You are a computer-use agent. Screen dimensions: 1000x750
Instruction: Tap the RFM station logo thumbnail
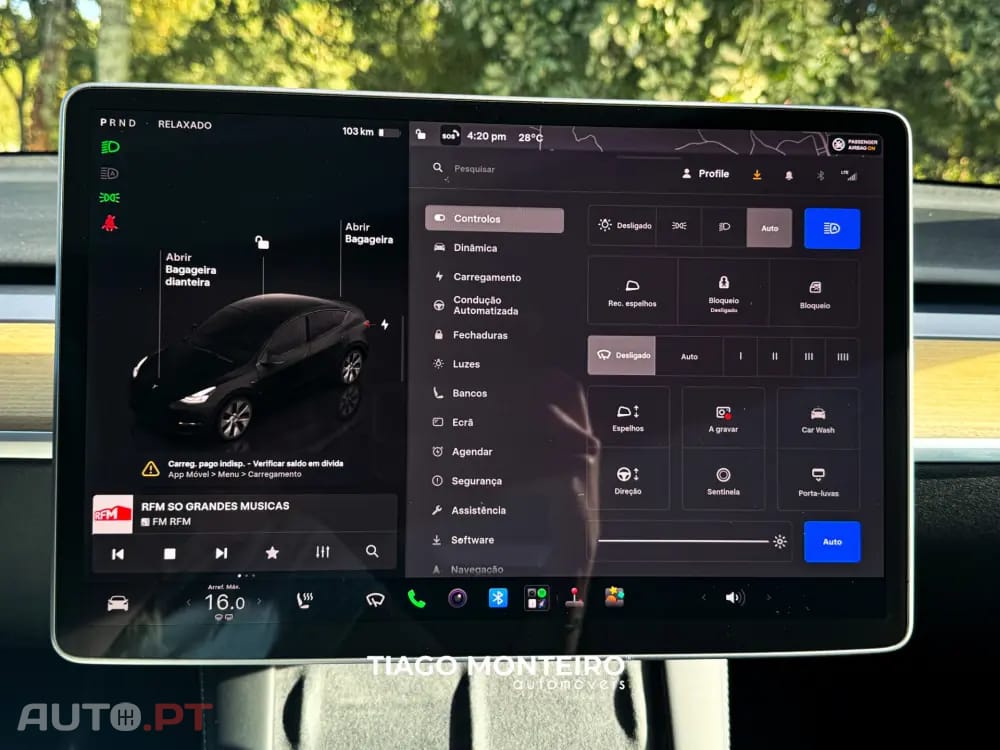point(113,514)
